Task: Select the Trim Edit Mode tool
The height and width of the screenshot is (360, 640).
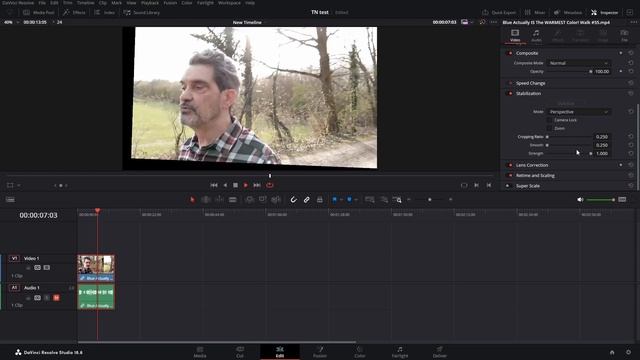Action: point(206,200)
